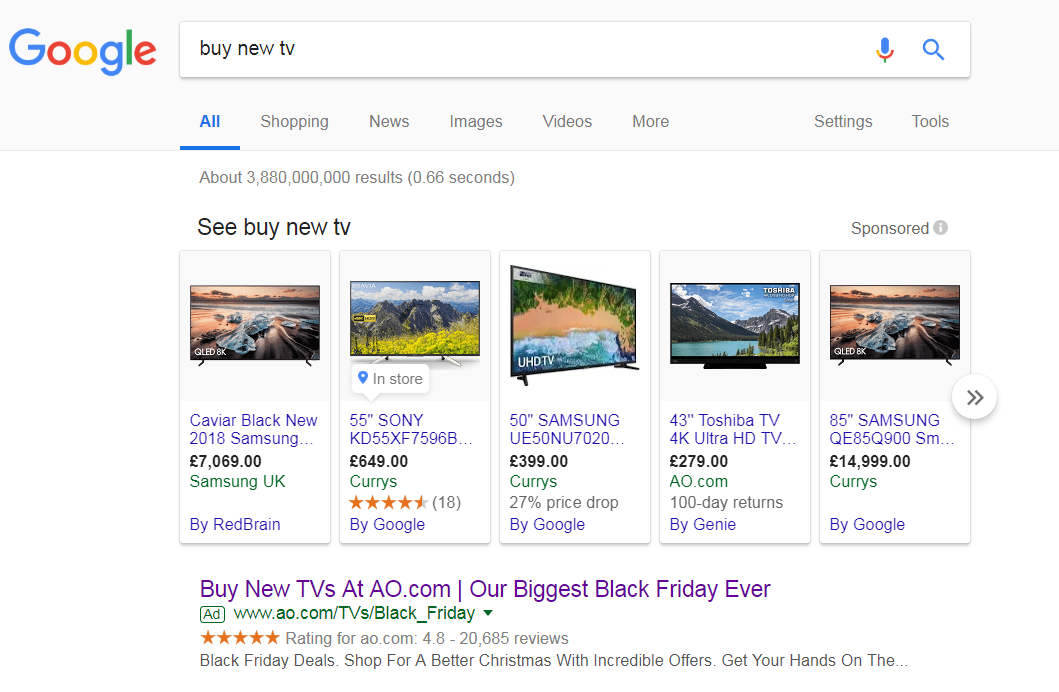Screen dimensions: 1059x692
Task: Click the 'Sponsored' label
Action: [x=889, y=228]
